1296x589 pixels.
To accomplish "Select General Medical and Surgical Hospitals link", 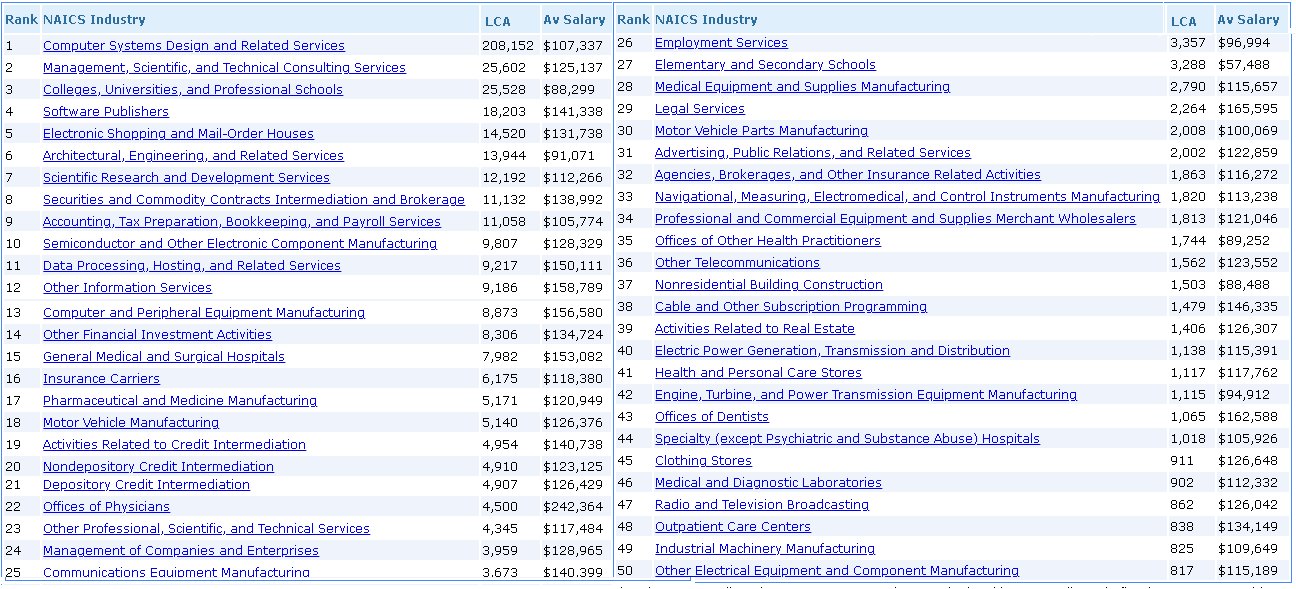I will pos(163,357).
